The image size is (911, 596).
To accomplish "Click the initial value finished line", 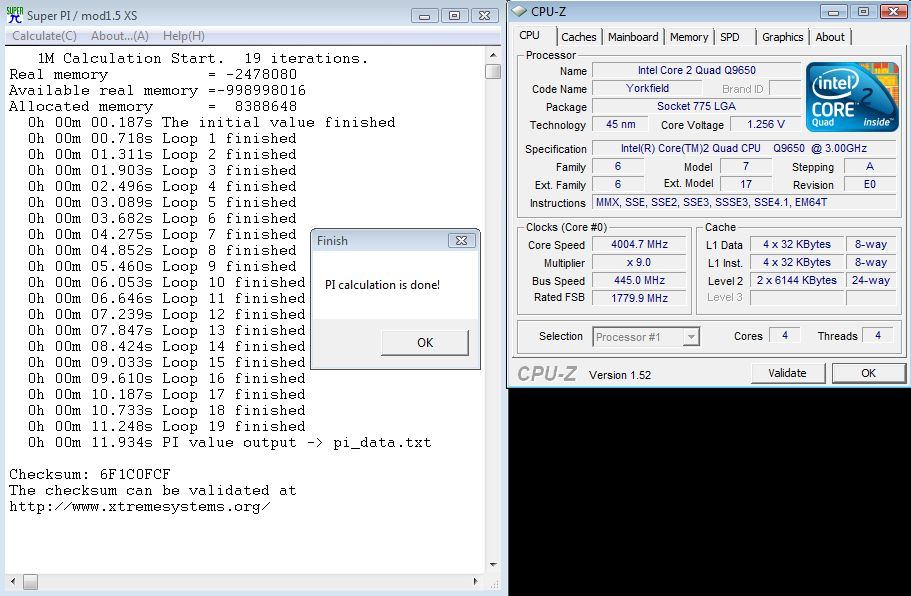I will pyautogui.click(x=211, y=123).
